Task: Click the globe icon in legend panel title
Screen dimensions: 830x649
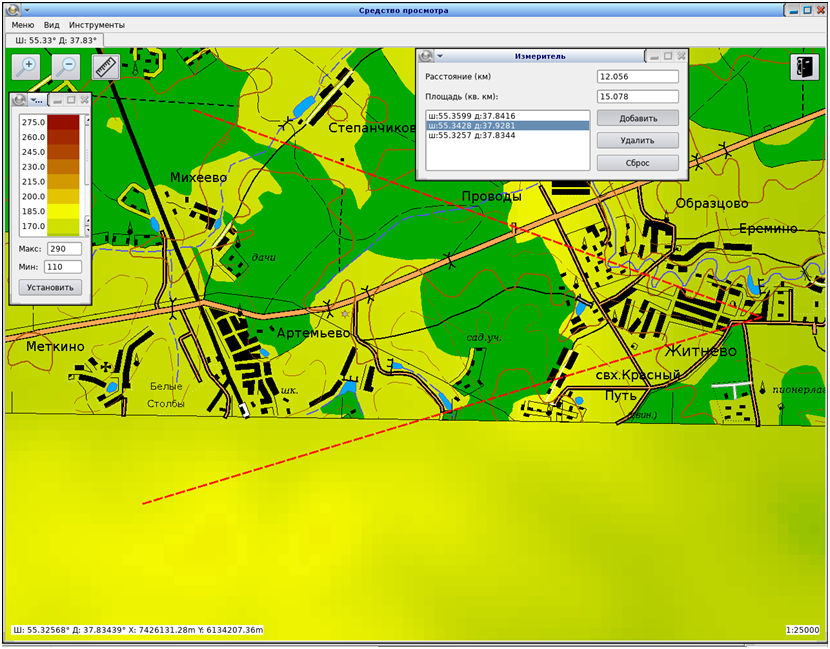Action: [20, 101]
